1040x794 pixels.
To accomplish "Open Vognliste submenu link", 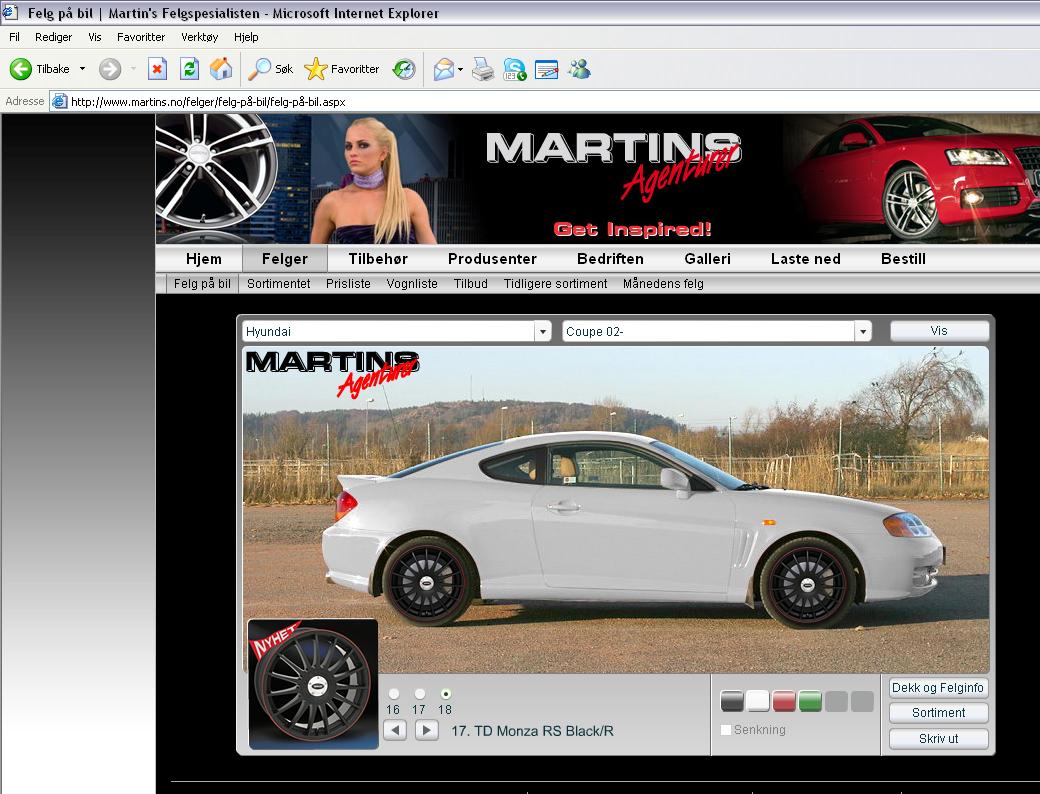I will coord(412,284).
